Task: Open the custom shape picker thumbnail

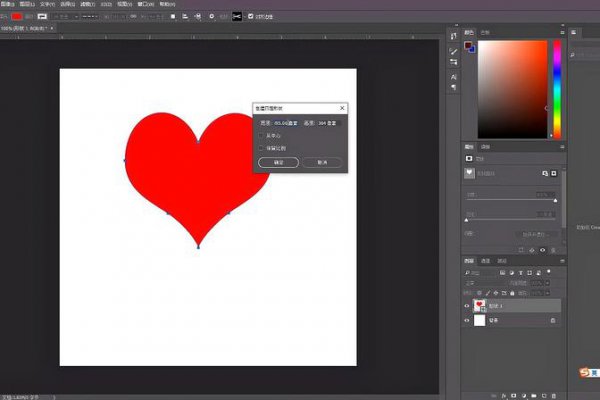Action: [x=237, y=16]
